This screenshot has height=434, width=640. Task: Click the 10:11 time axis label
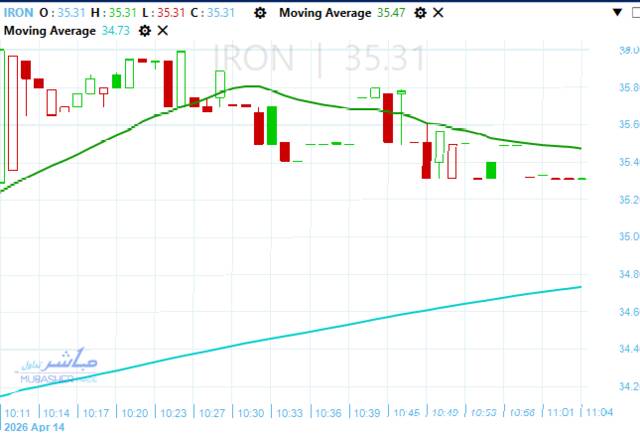[x=19, y=412]
